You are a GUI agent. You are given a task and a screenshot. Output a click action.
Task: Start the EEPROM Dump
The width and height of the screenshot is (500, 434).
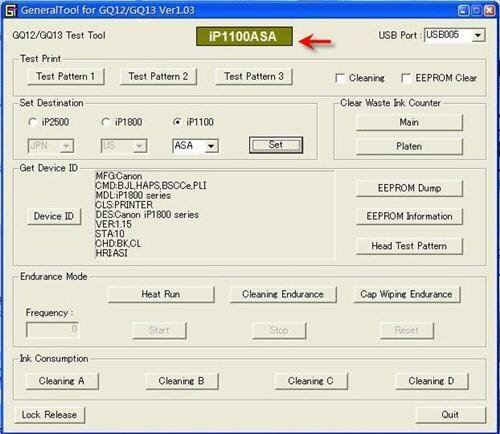click(x=409, y=188)
